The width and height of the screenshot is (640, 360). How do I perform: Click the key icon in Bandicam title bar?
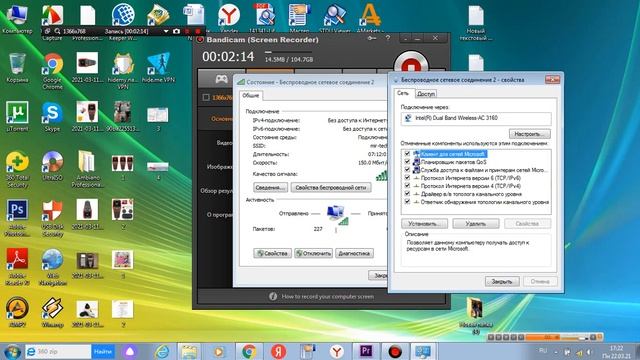371,38
